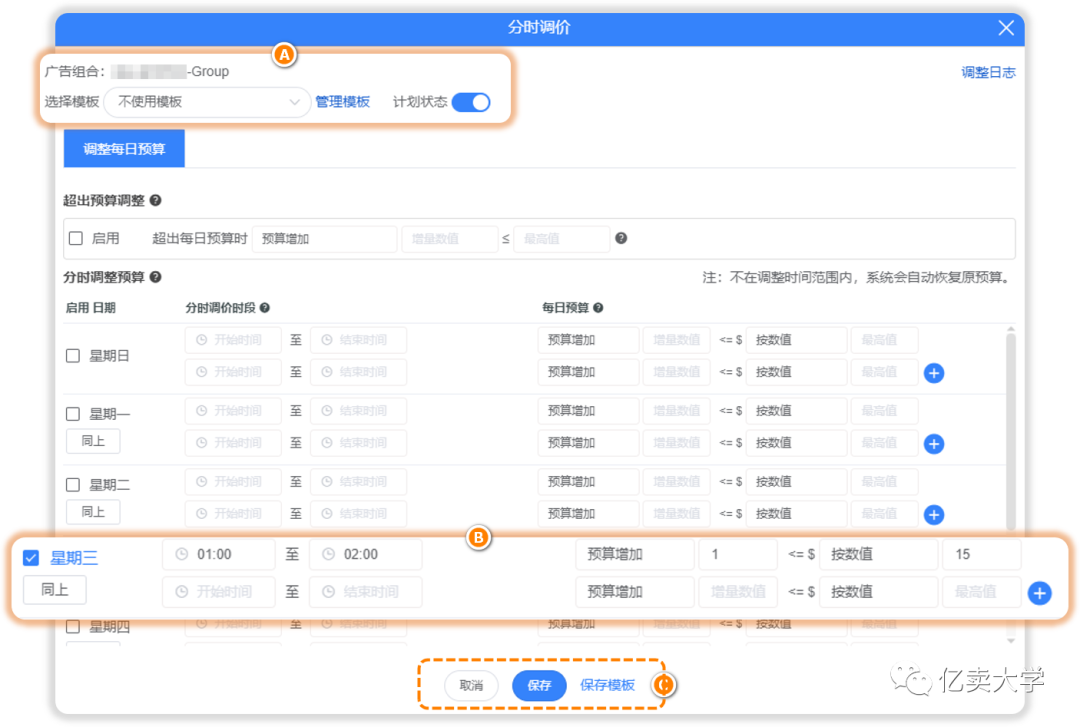1080x727 pixels.
Task: Open 按数值 dropdown in 星期三 first row
Action: [x=877, y=555]
